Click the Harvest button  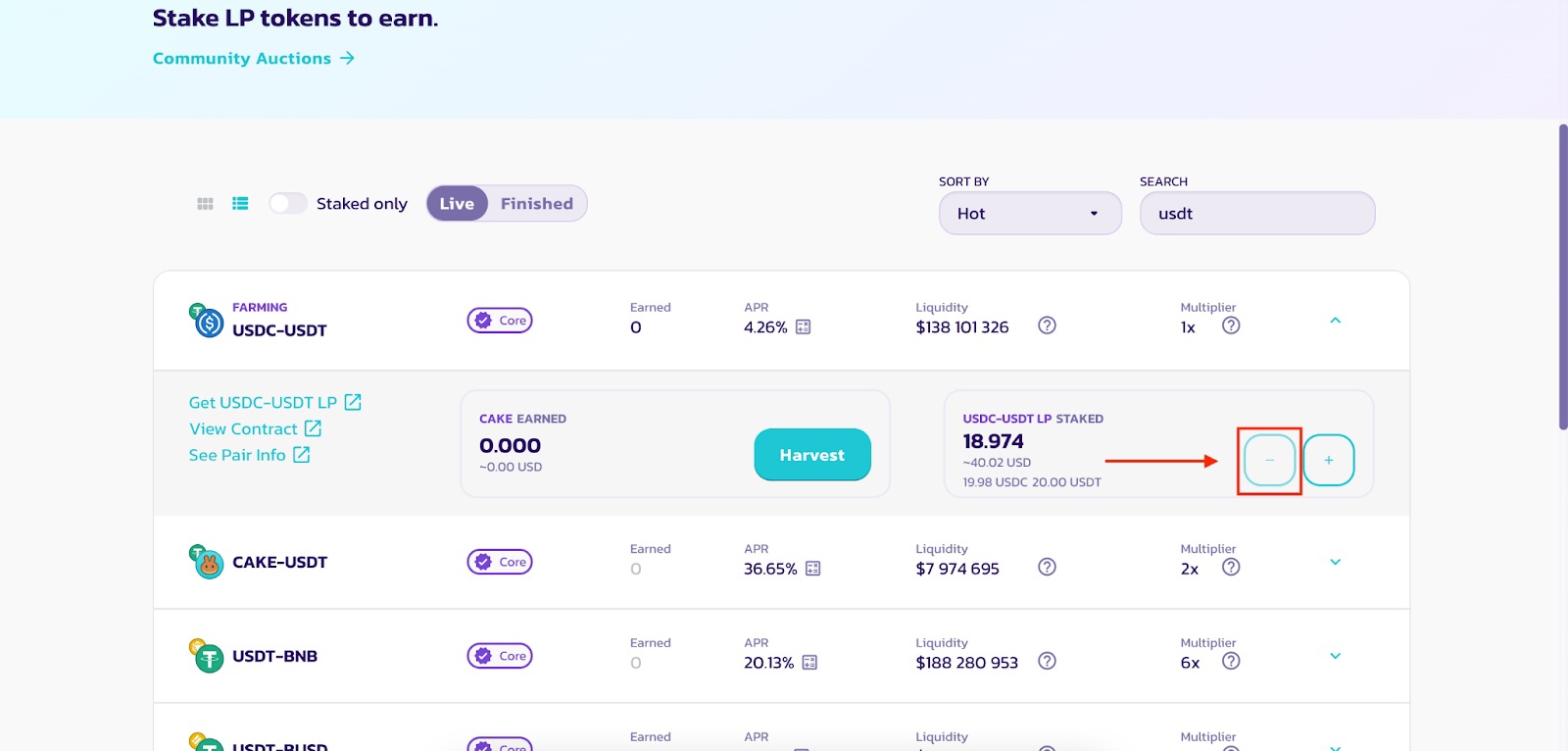pos(812,455)
